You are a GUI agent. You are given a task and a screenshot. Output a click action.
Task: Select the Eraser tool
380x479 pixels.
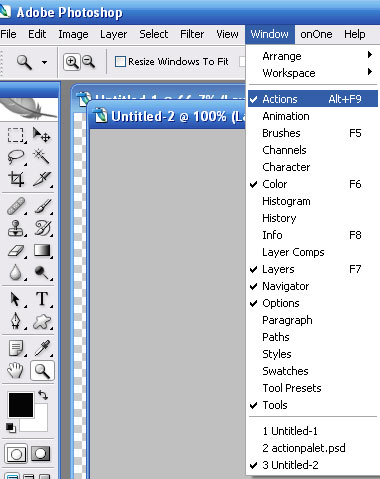tap(16, 251)
